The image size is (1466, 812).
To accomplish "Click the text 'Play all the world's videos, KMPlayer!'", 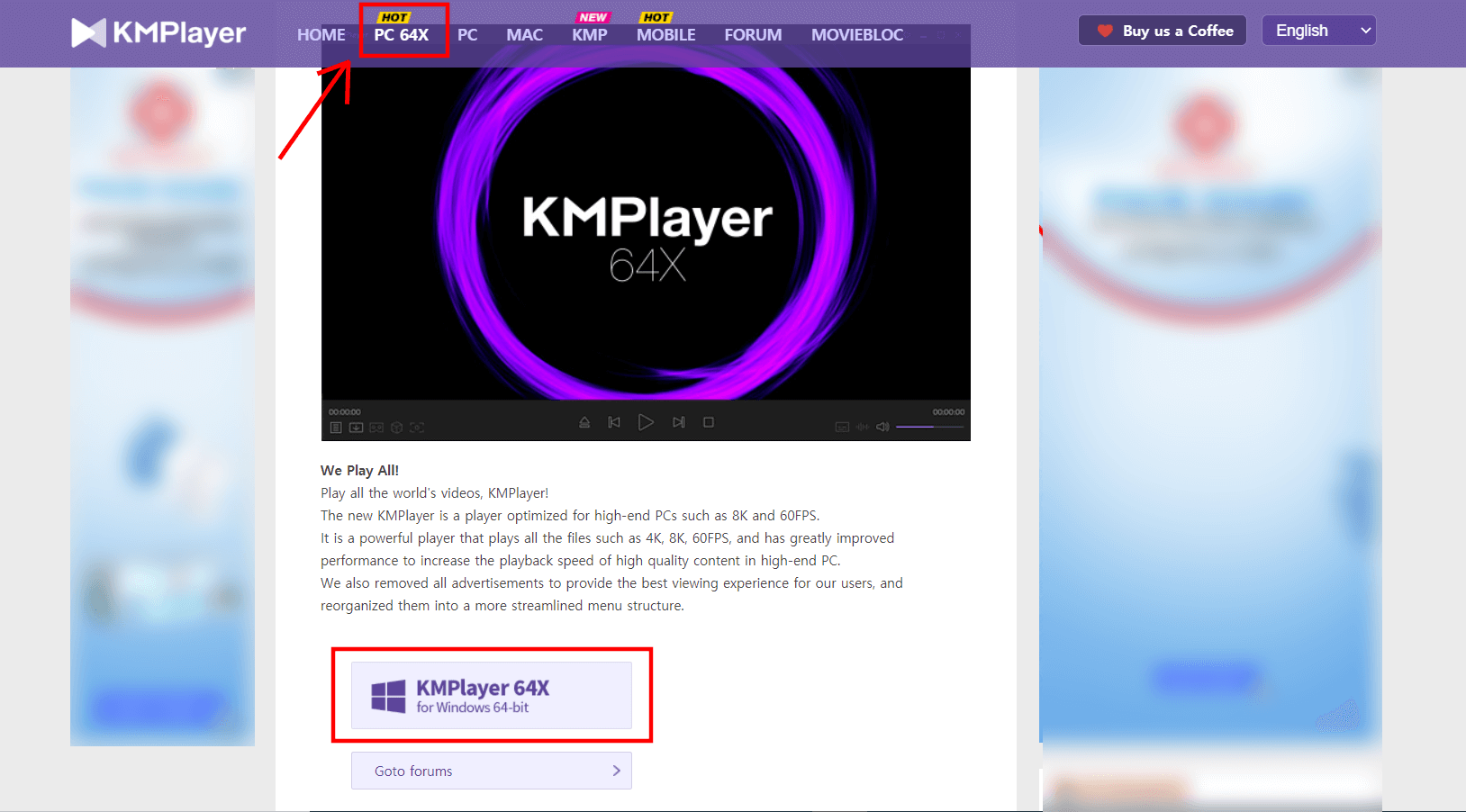I will [434, 492].
